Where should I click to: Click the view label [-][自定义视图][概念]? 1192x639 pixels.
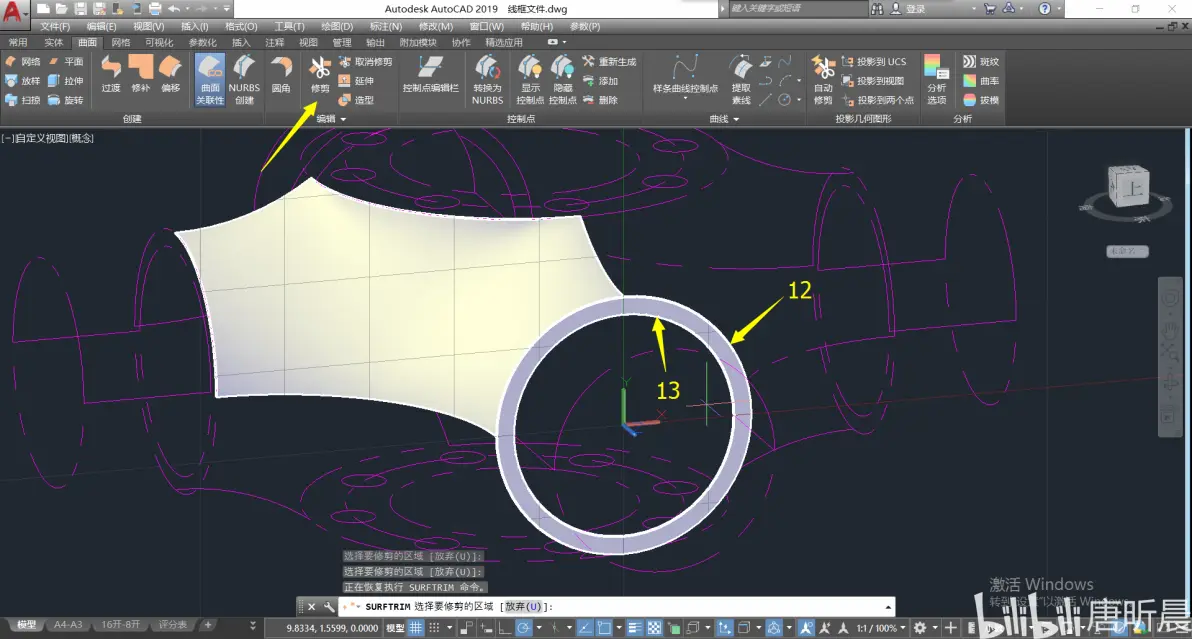tap(48, 138)
